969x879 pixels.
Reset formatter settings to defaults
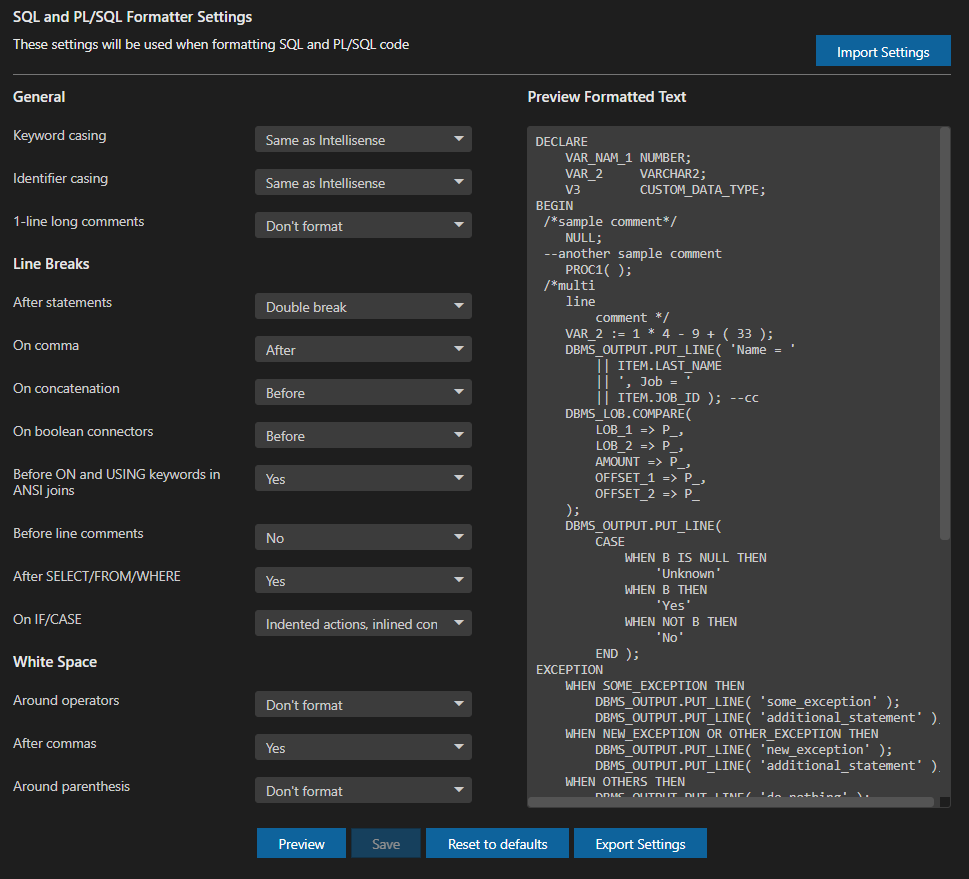coord(497,843)
